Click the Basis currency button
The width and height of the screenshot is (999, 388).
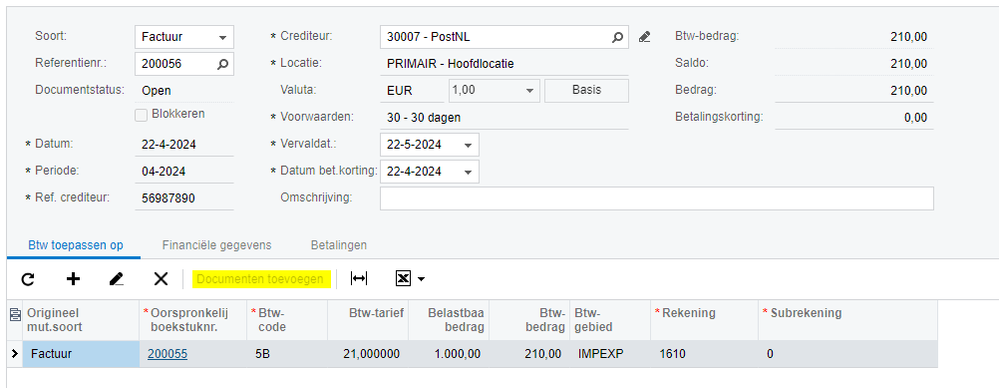coord(586,90)
